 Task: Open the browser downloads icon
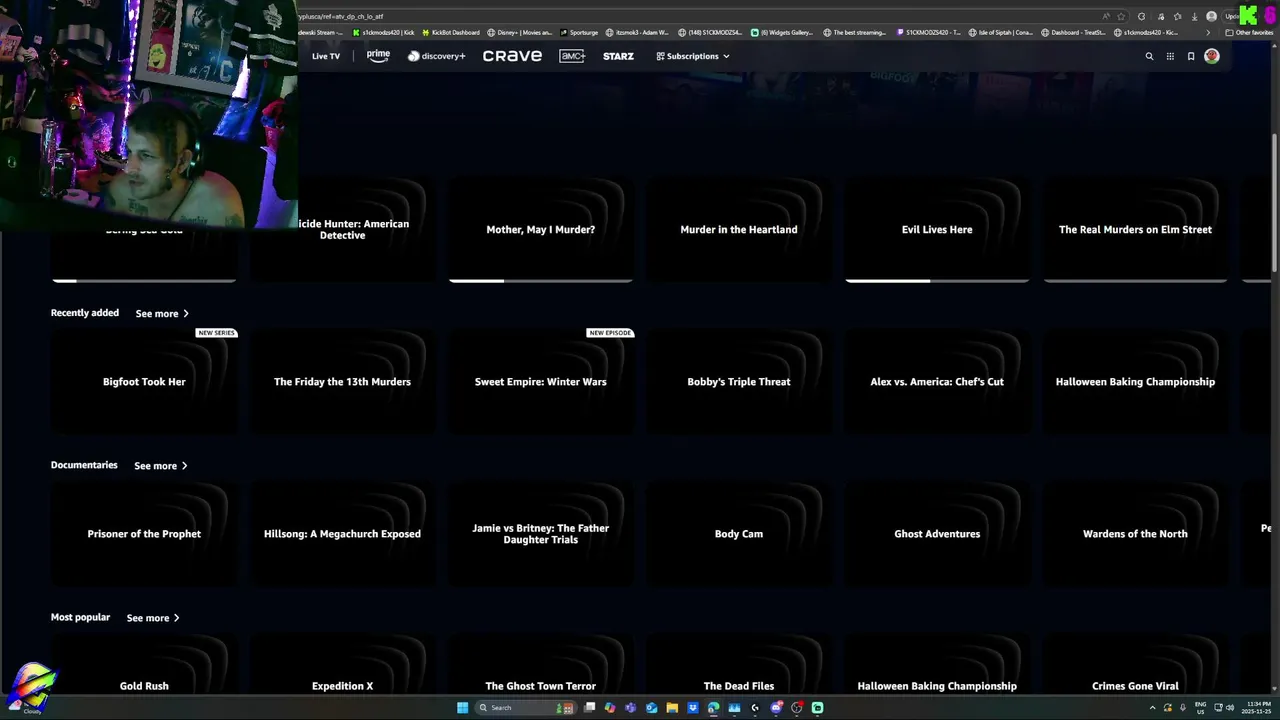1194,16
